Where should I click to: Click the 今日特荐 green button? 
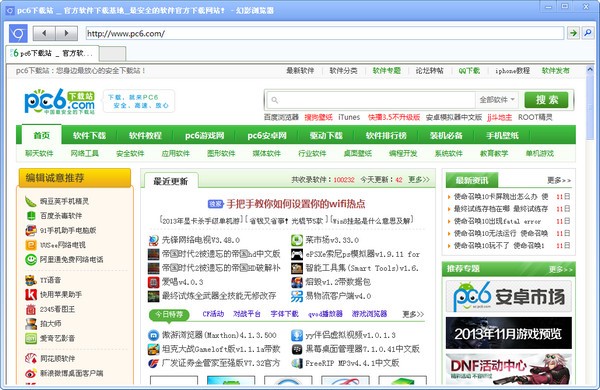click(x=169, y=314)
